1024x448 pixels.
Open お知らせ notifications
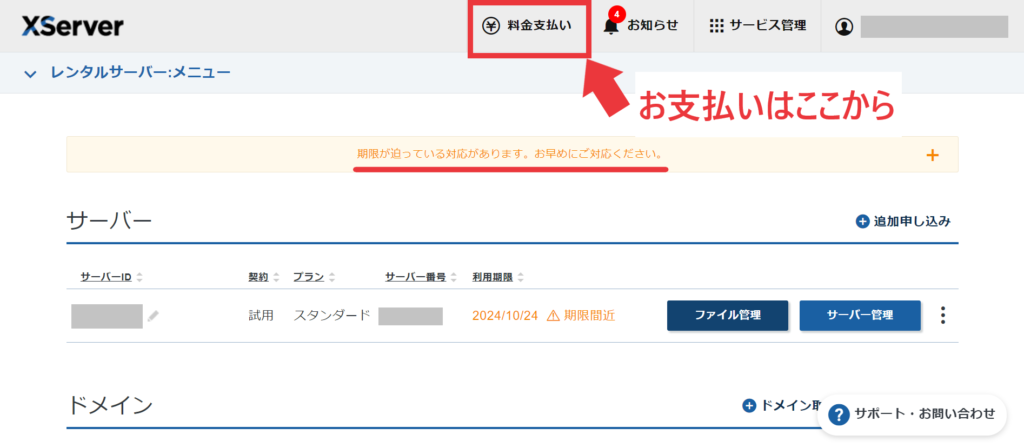point(640,26)
